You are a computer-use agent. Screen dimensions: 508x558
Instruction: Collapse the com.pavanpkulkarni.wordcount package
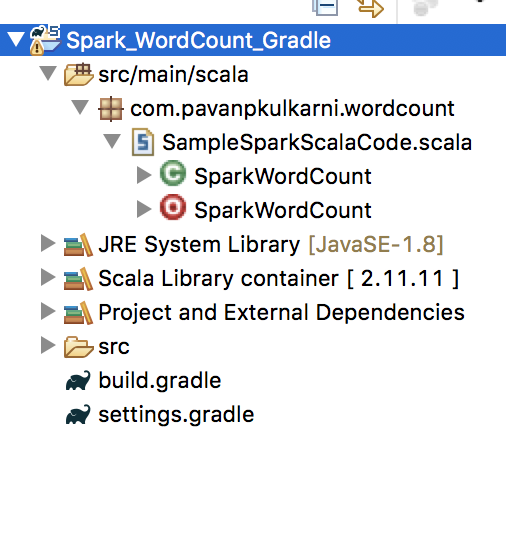pyautogui.click(x=80, y=107)
